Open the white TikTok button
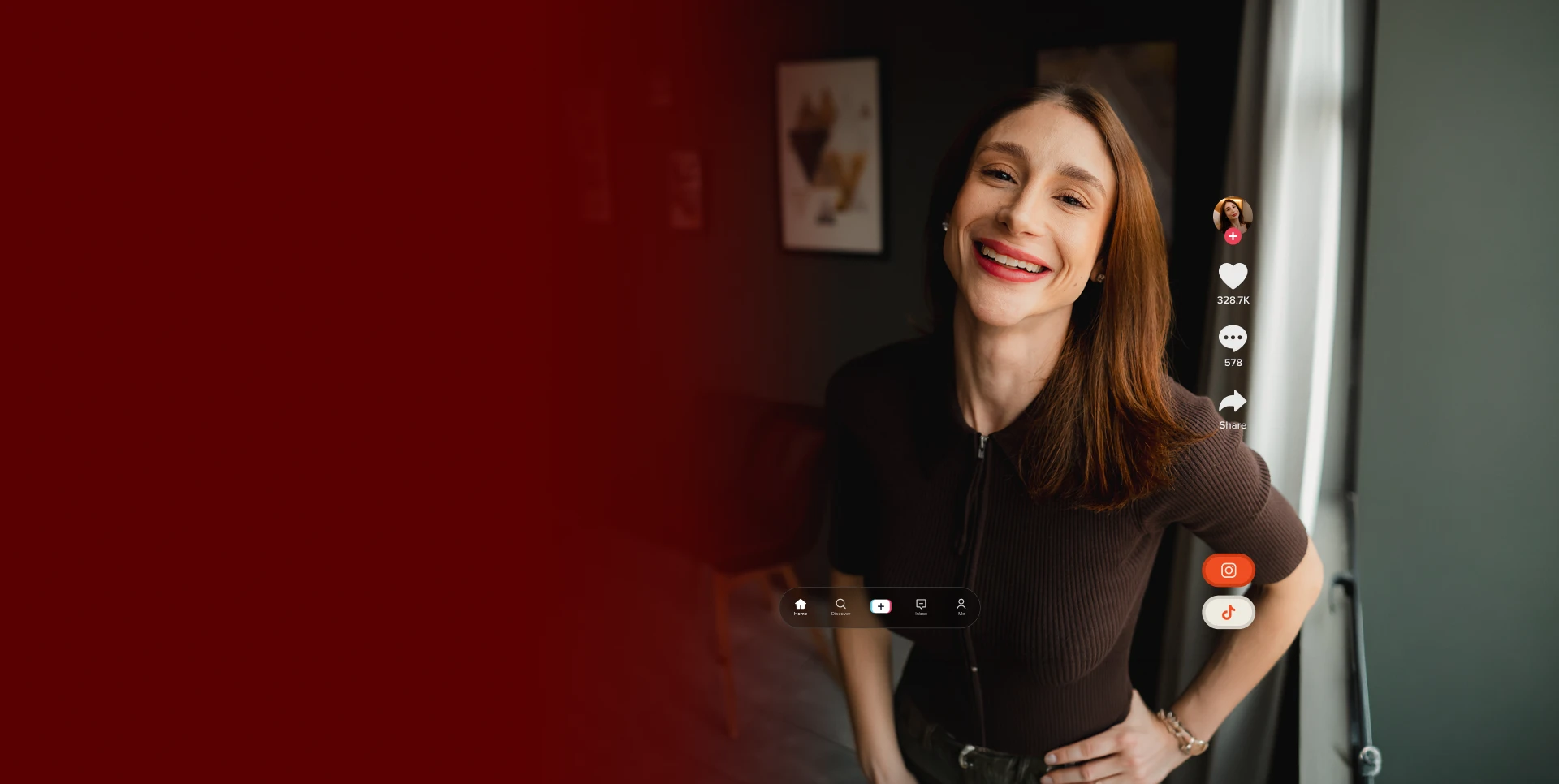This screenshot has height=784, width=1559. (x=1229, y=613)
